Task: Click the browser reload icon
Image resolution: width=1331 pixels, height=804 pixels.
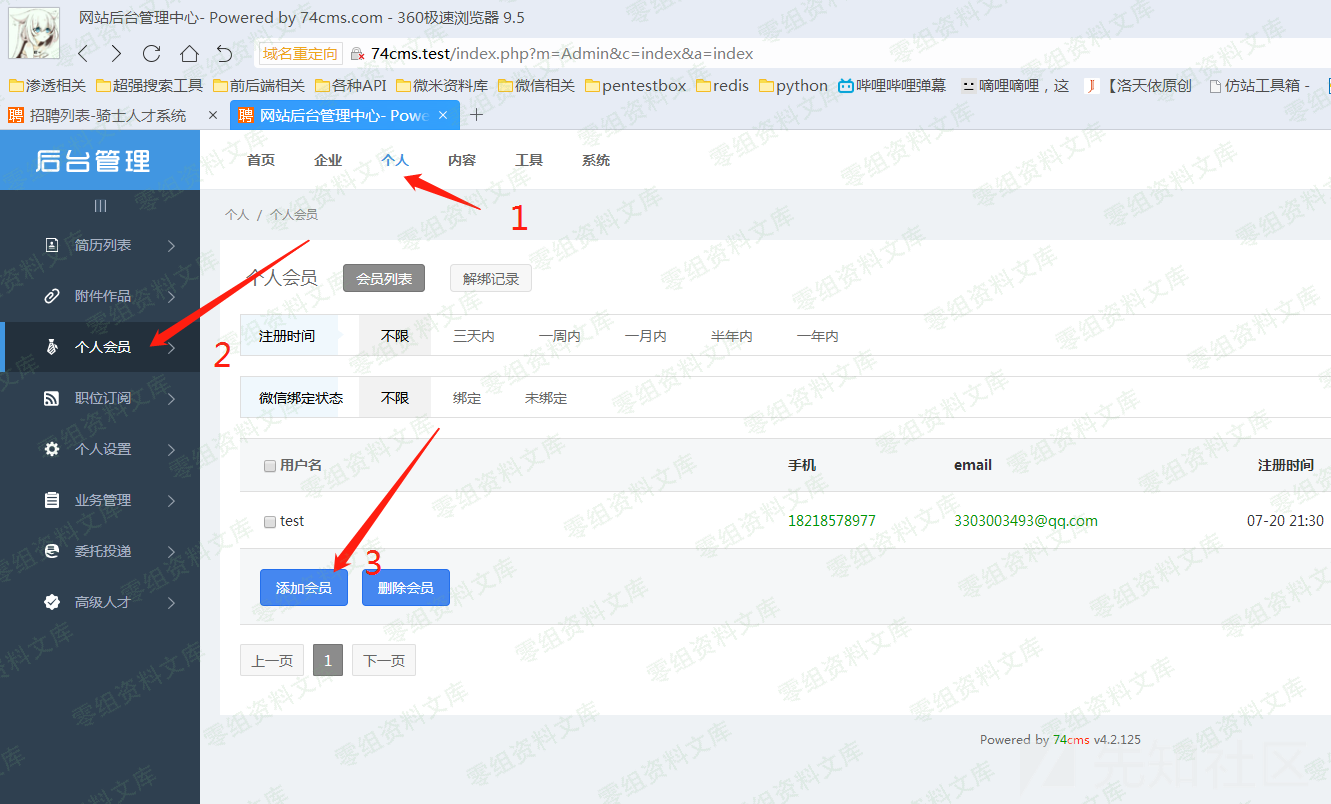Action: point(152,54)
